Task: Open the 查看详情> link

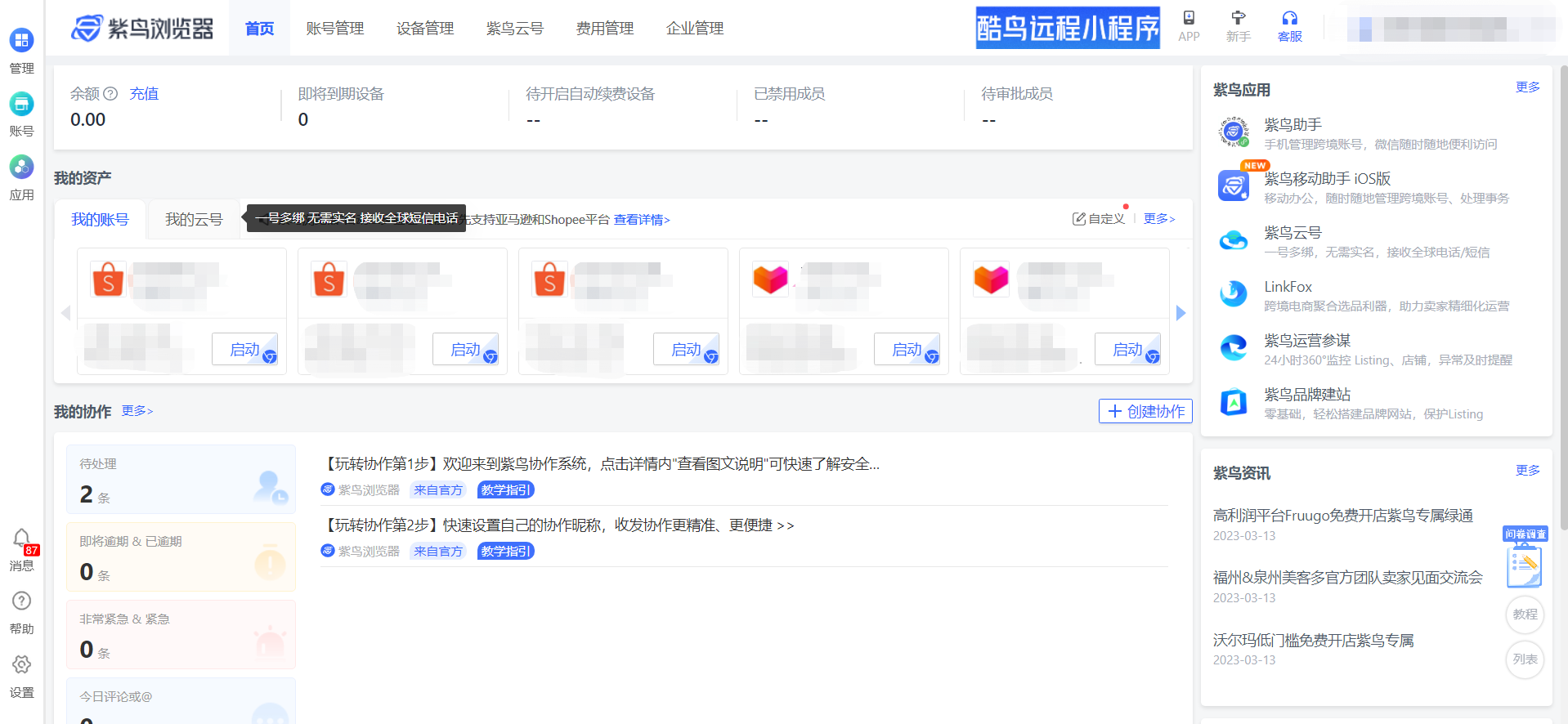Action: tap(642, 220)
